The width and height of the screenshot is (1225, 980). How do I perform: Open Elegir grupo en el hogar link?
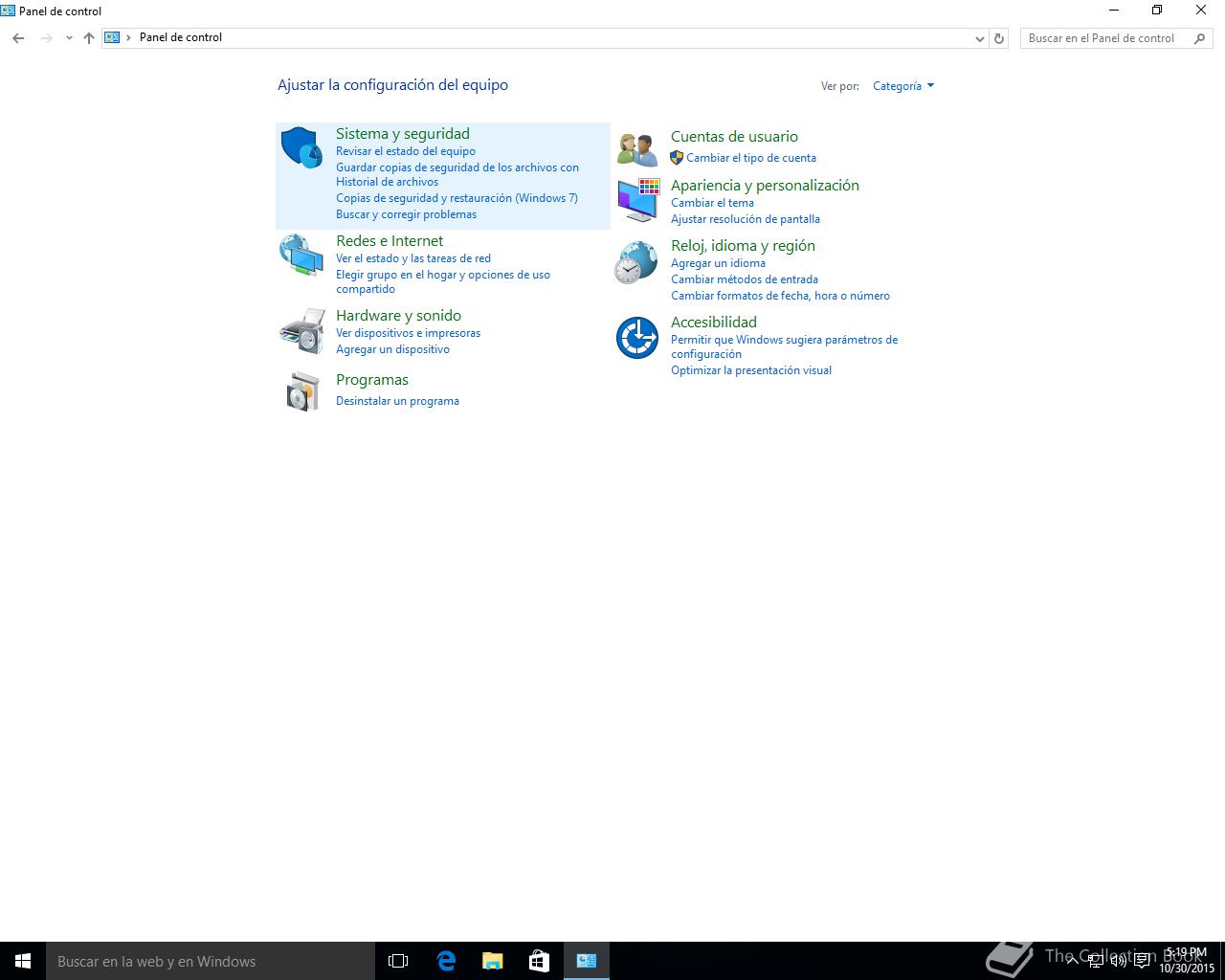point(443,281)
